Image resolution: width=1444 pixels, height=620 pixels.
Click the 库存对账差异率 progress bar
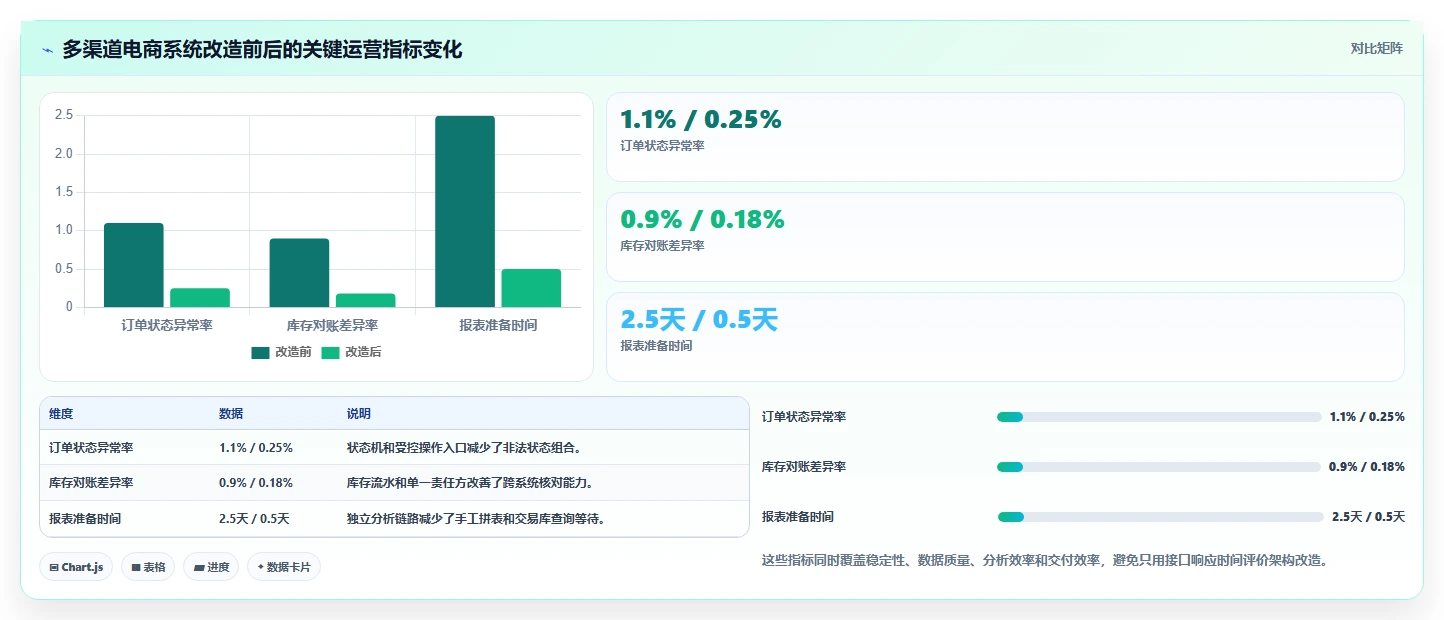coord(1159,467)
